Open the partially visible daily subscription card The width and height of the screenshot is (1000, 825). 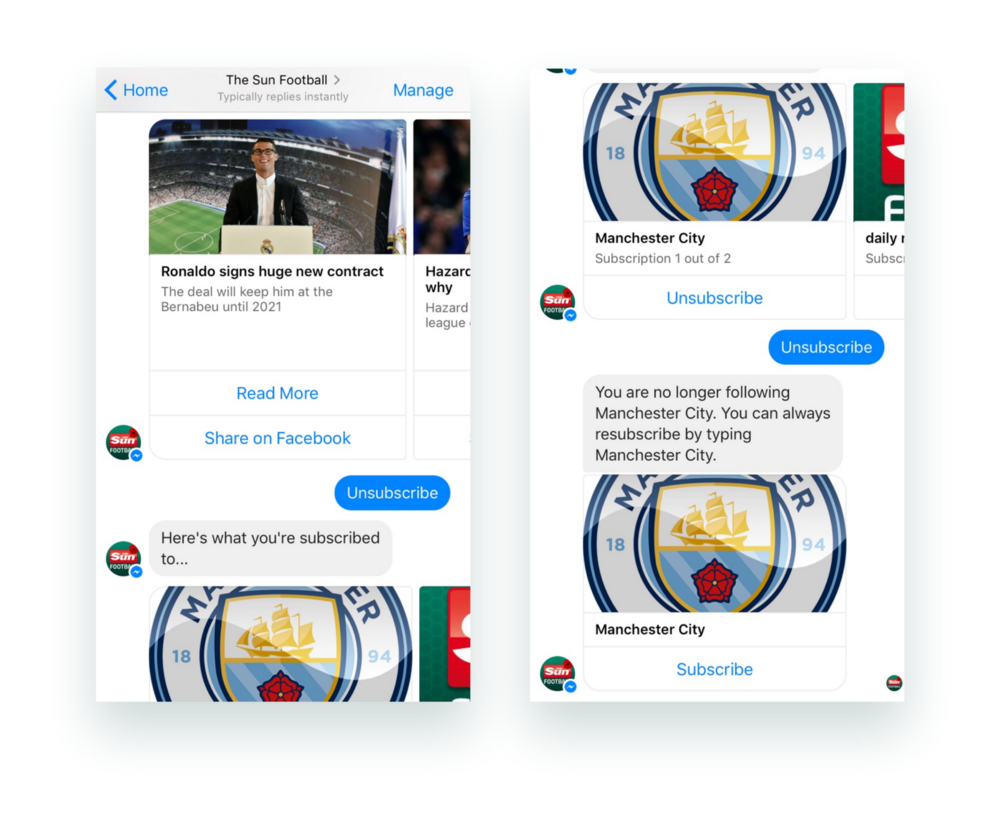tap(879, 201)
